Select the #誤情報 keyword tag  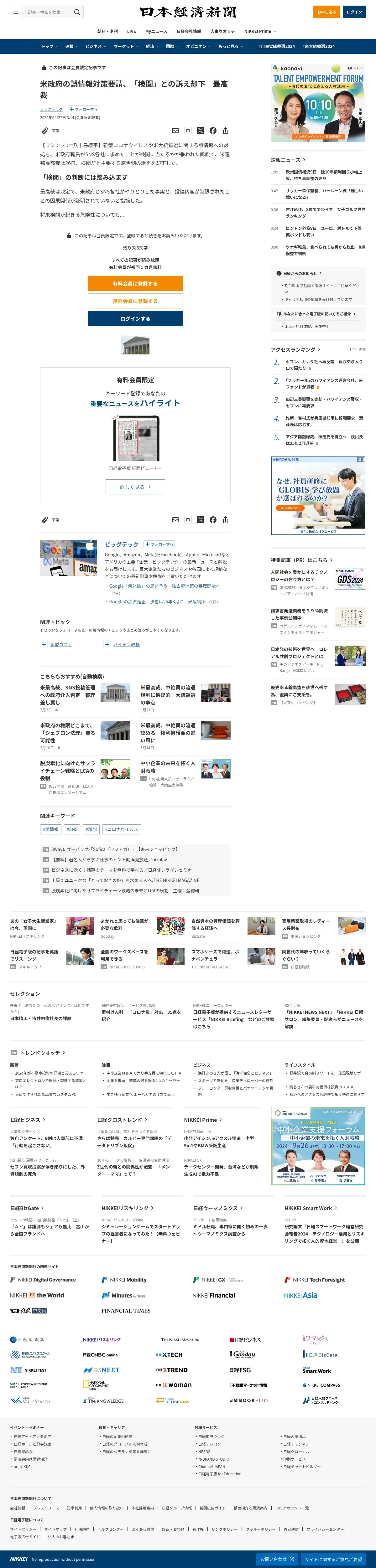50,829
